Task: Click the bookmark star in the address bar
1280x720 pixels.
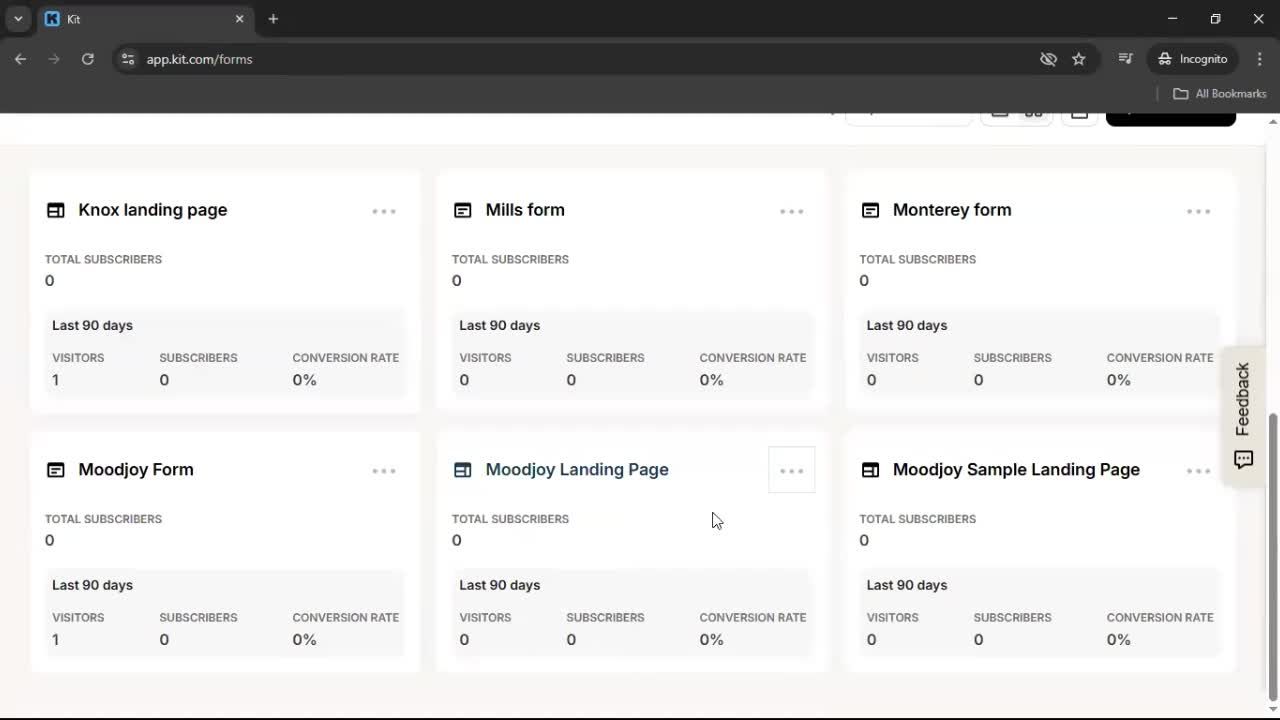Action: (1079, 59)
